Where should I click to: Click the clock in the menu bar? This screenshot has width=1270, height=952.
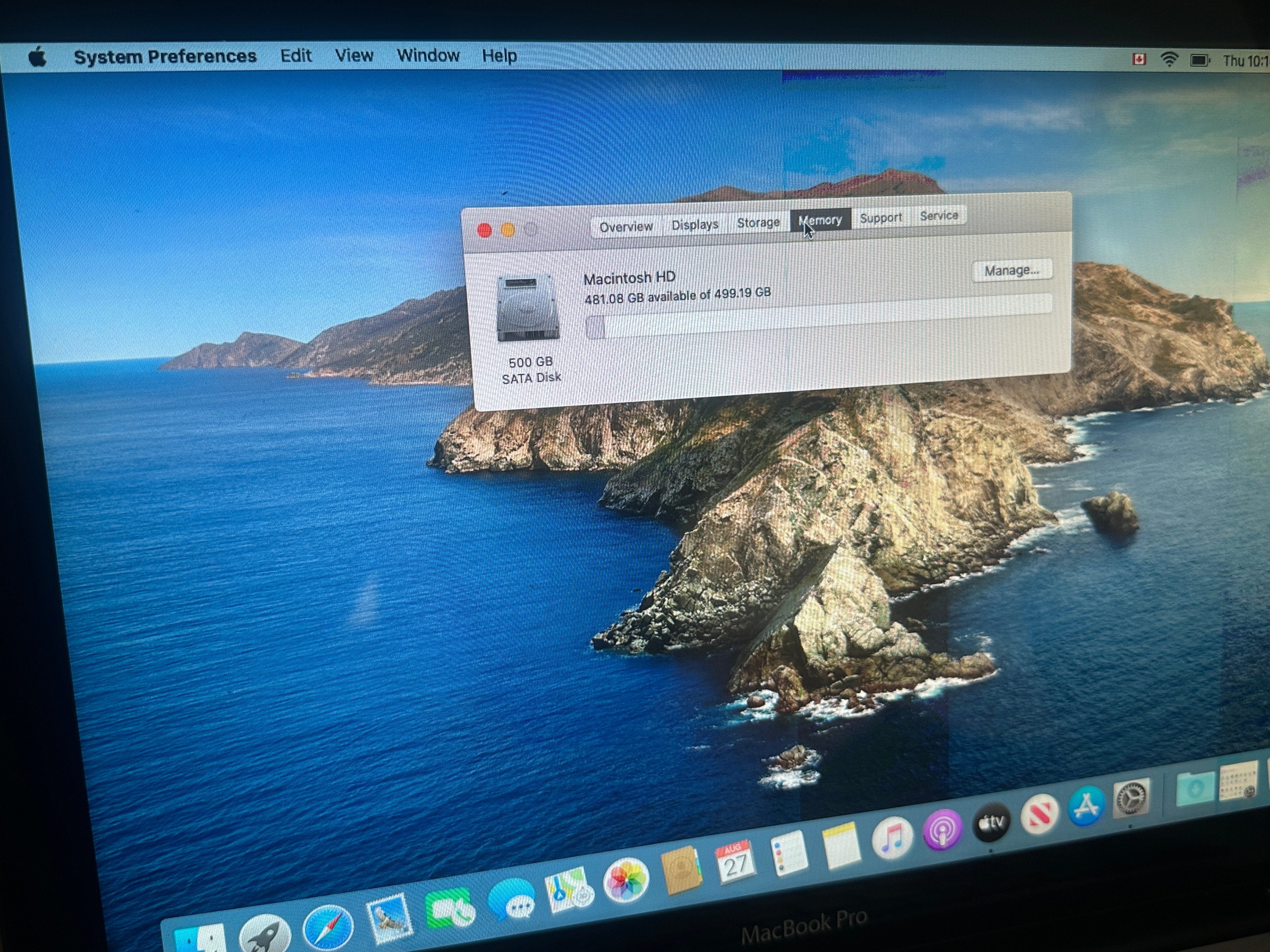point(1246,61)
